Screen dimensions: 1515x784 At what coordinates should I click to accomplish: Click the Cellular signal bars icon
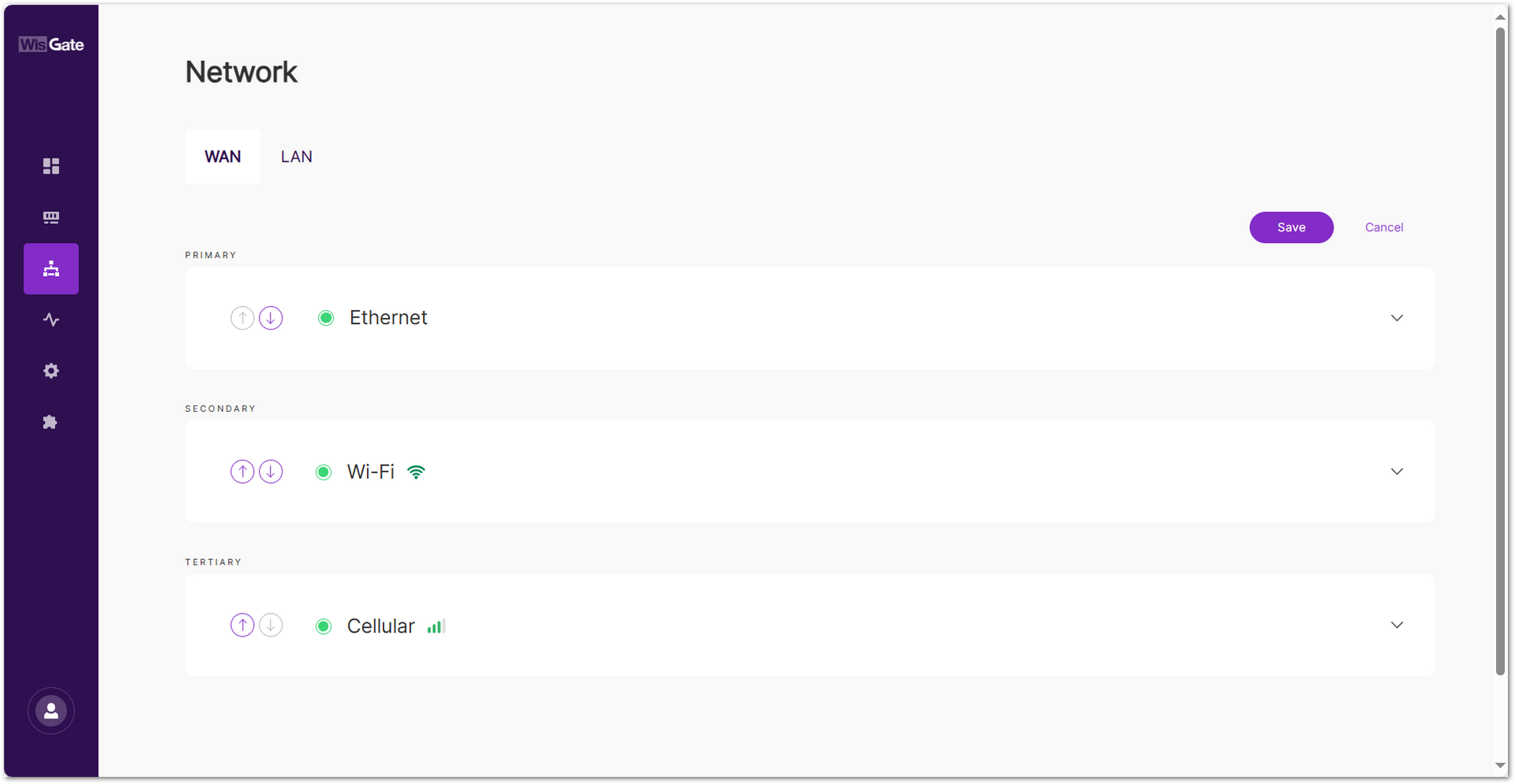click(x=436, y=626)
